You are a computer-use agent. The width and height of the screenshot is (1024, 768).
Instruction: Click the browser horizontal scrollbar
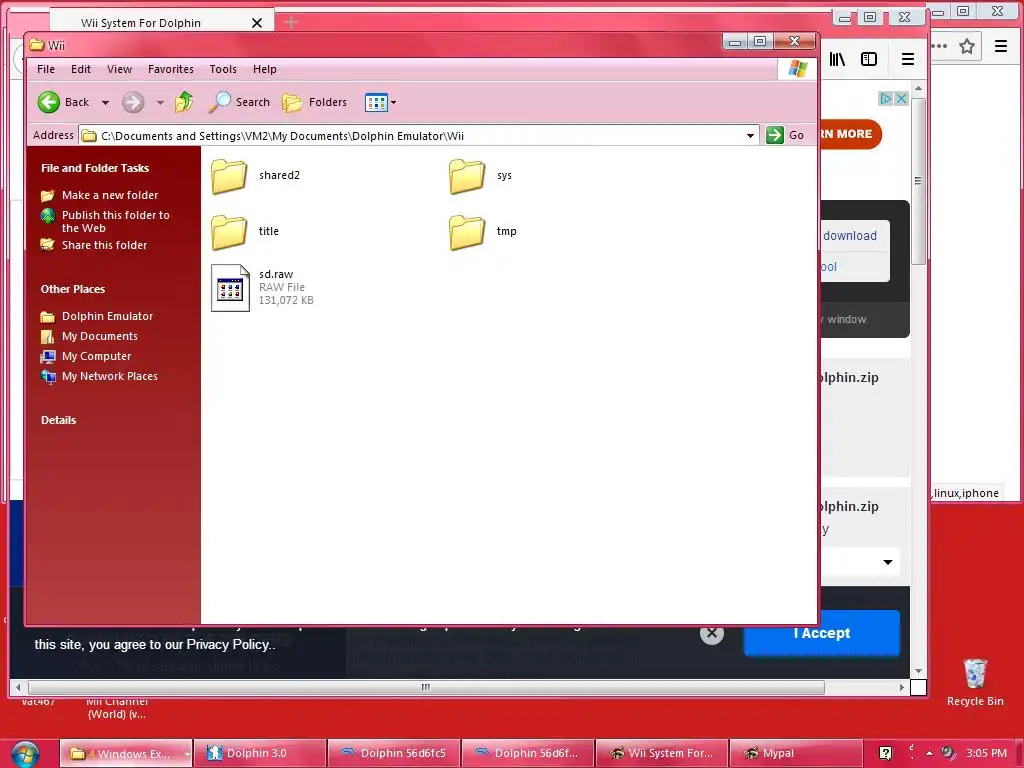[426, 687]
